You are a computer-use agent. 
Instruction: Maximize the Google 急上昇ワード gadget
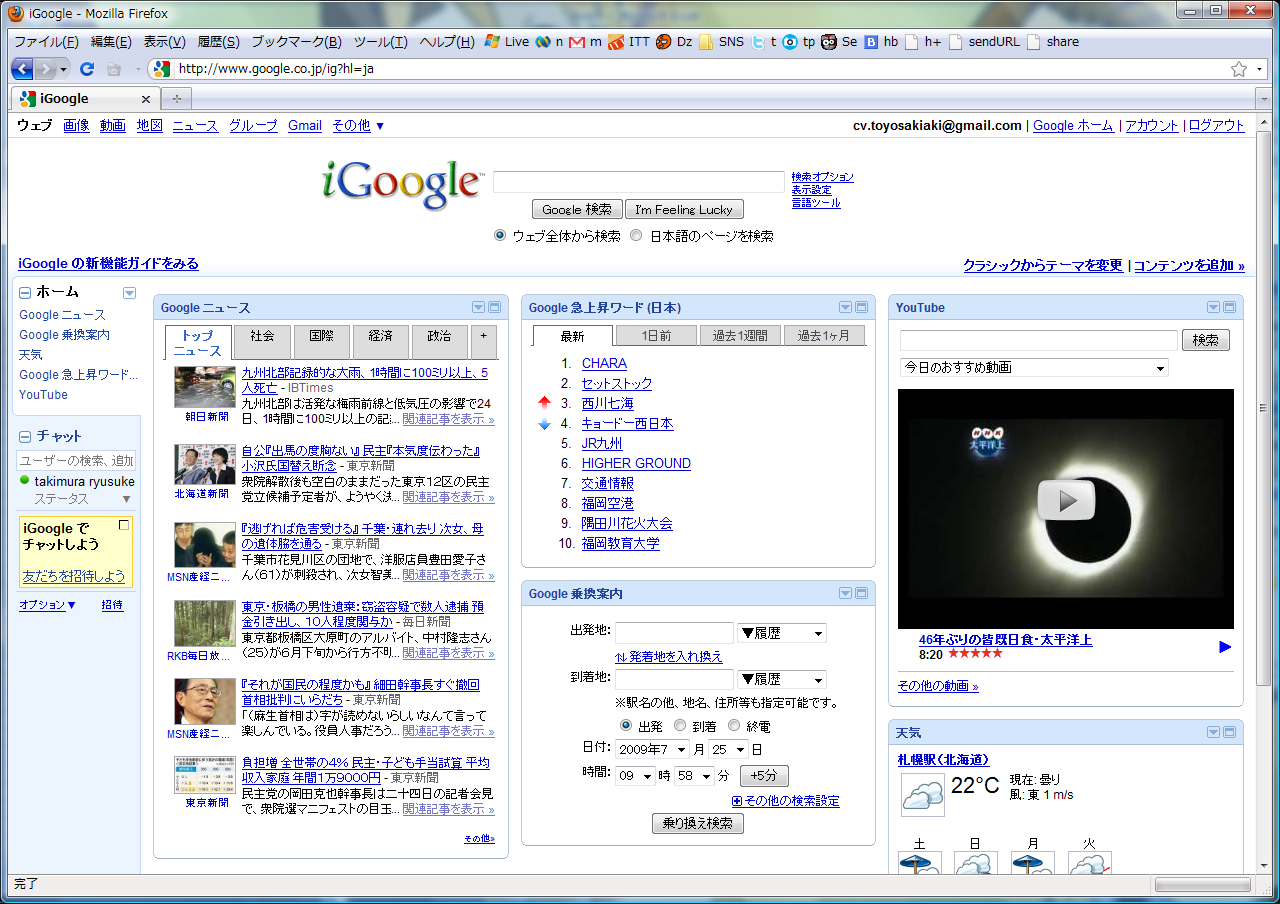tap(861, 308)
